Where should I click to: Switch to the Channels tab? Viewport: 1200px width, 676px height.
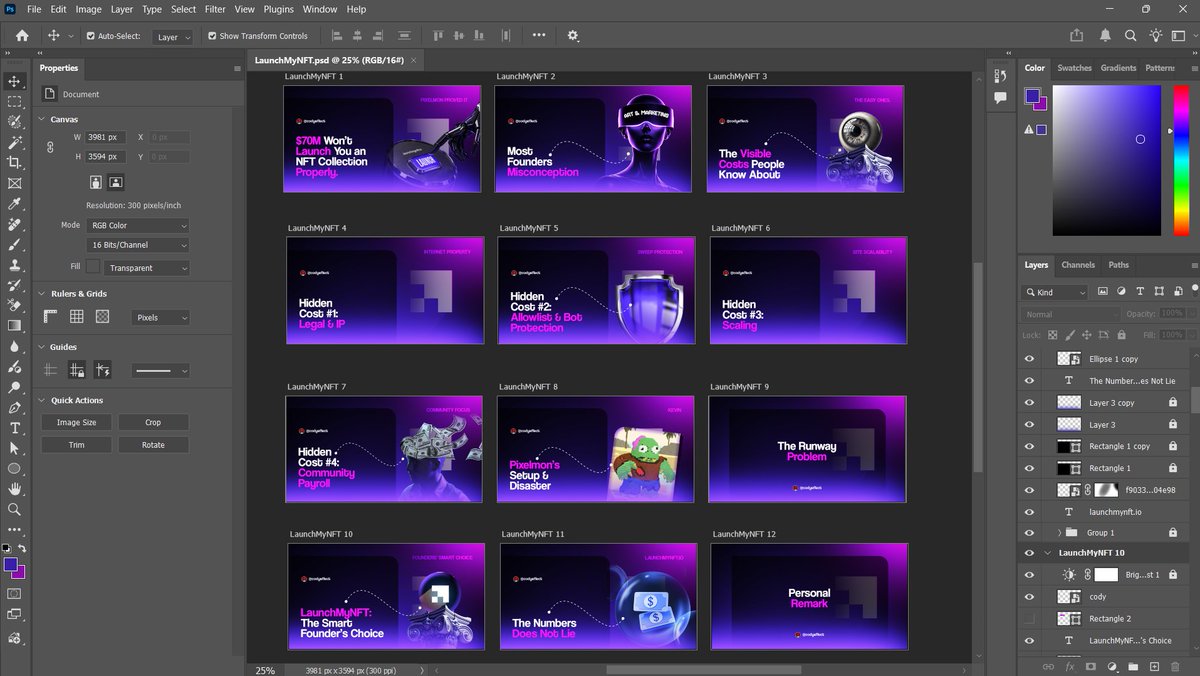[1078, 265]
